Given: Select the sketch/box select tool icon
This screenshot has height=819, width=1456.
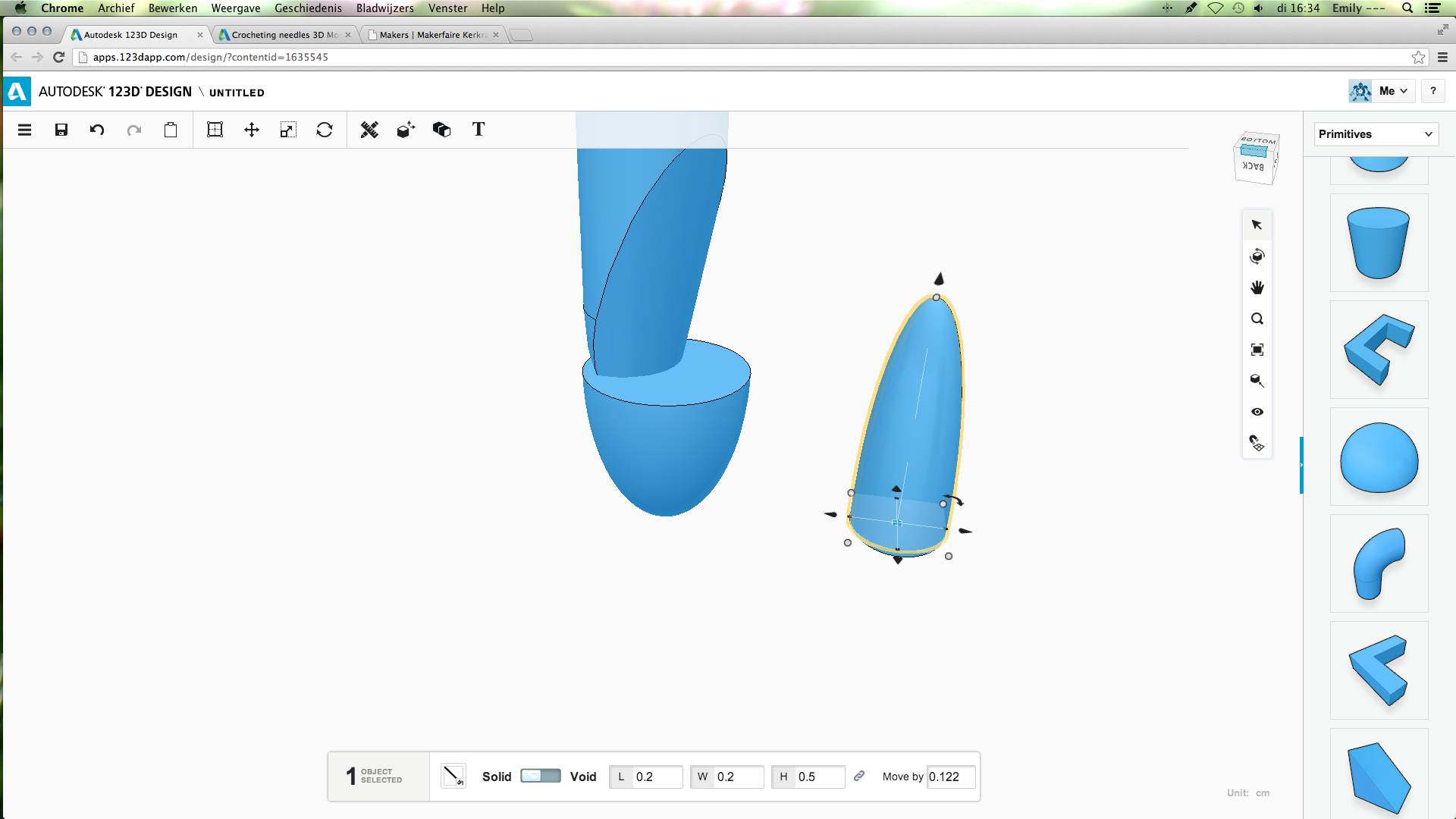Looking at the screenshot, I should click(x=215, y=130).
